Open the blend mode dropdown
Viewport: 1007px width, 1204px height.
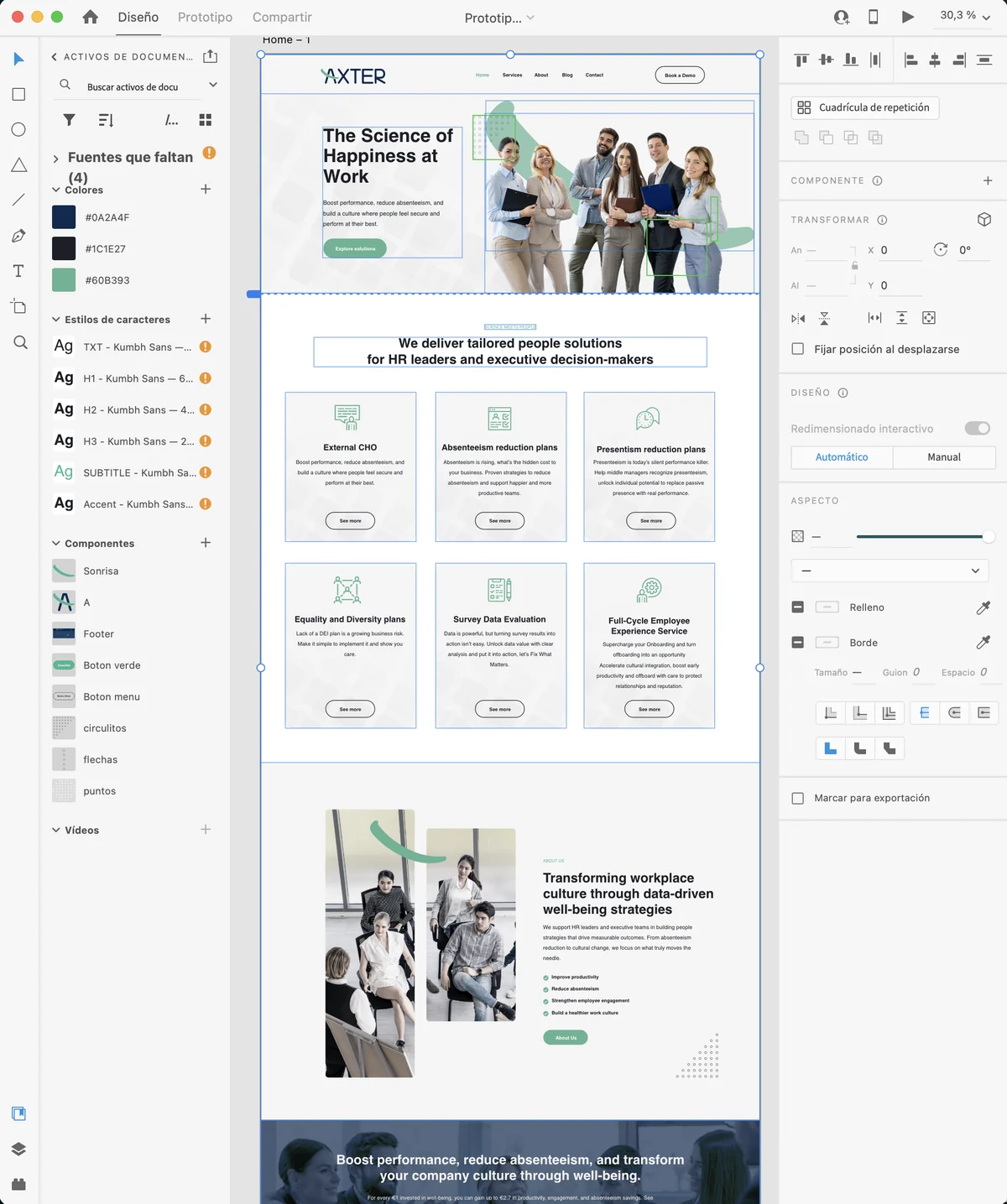tap(890, 571)
